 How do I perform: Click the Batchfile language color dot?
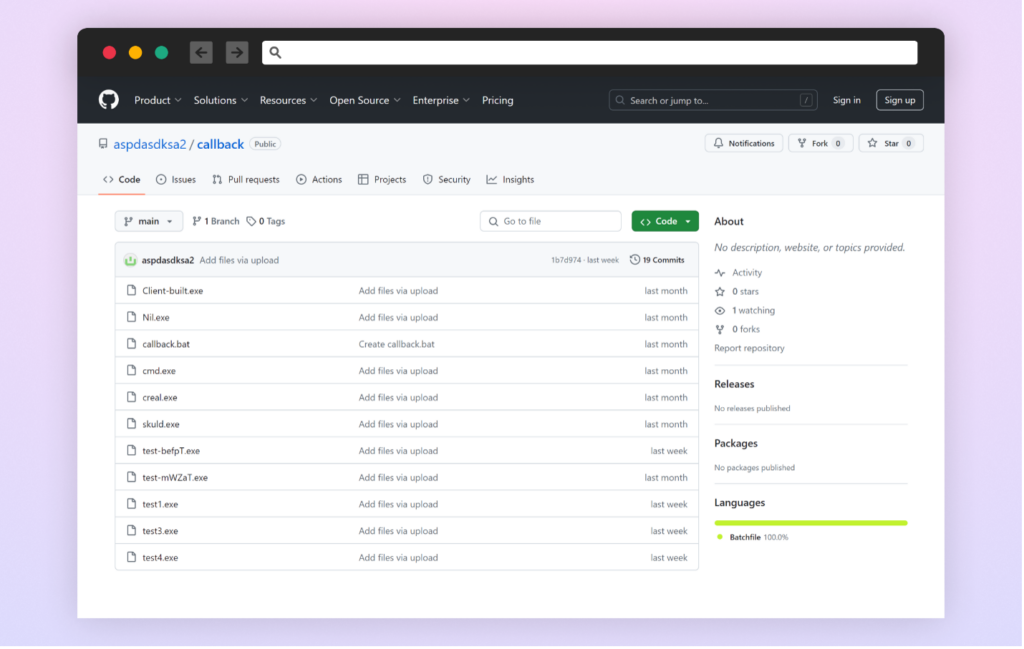coord(720,537)
